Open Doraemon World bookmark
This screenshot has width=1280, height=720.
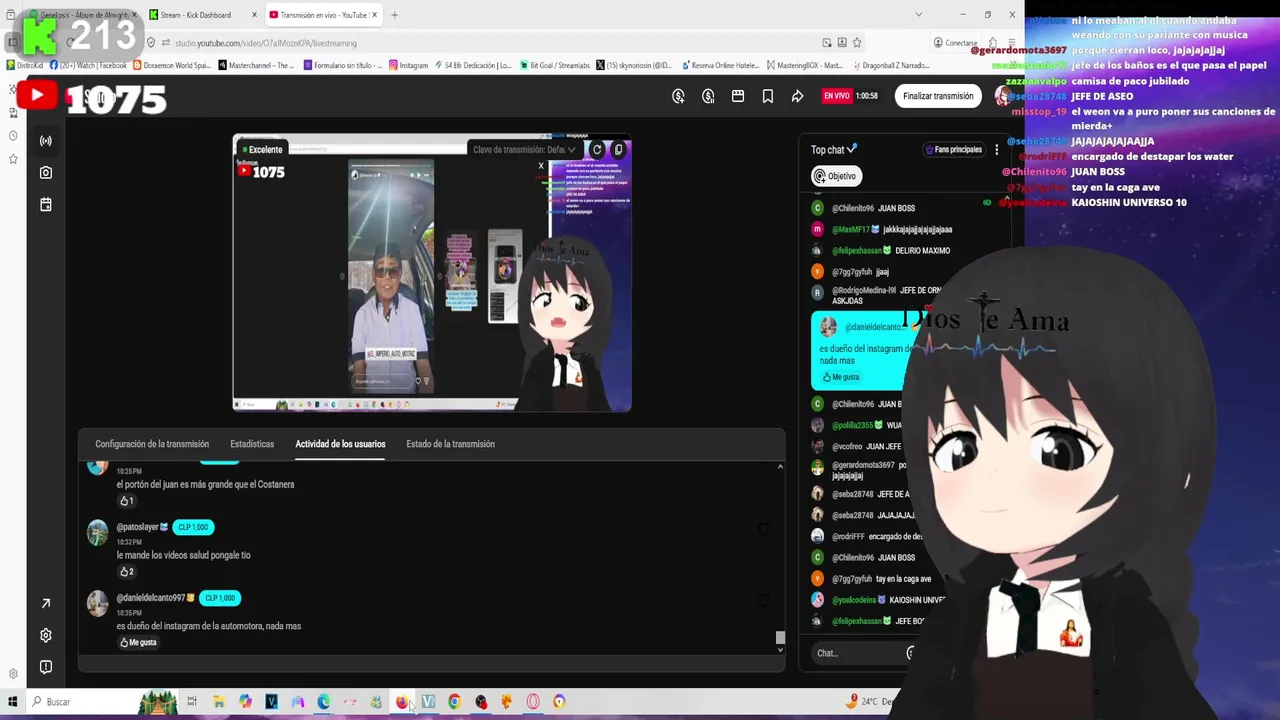pyautogui.click(x=170, y=66)
